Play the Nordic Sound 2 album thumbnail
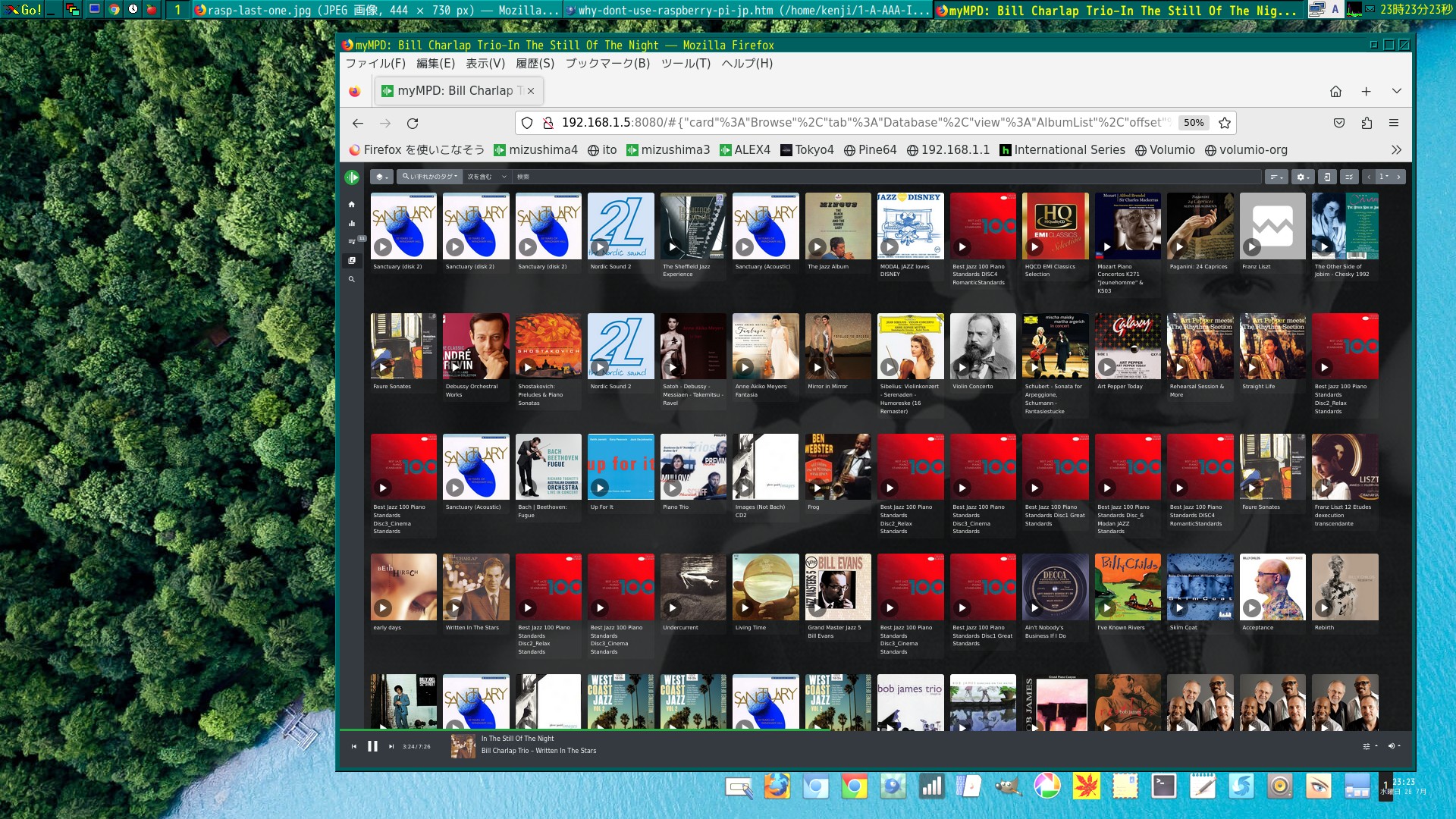Image resolution: width=1456 pixels, height=819 pixels. 600,247
